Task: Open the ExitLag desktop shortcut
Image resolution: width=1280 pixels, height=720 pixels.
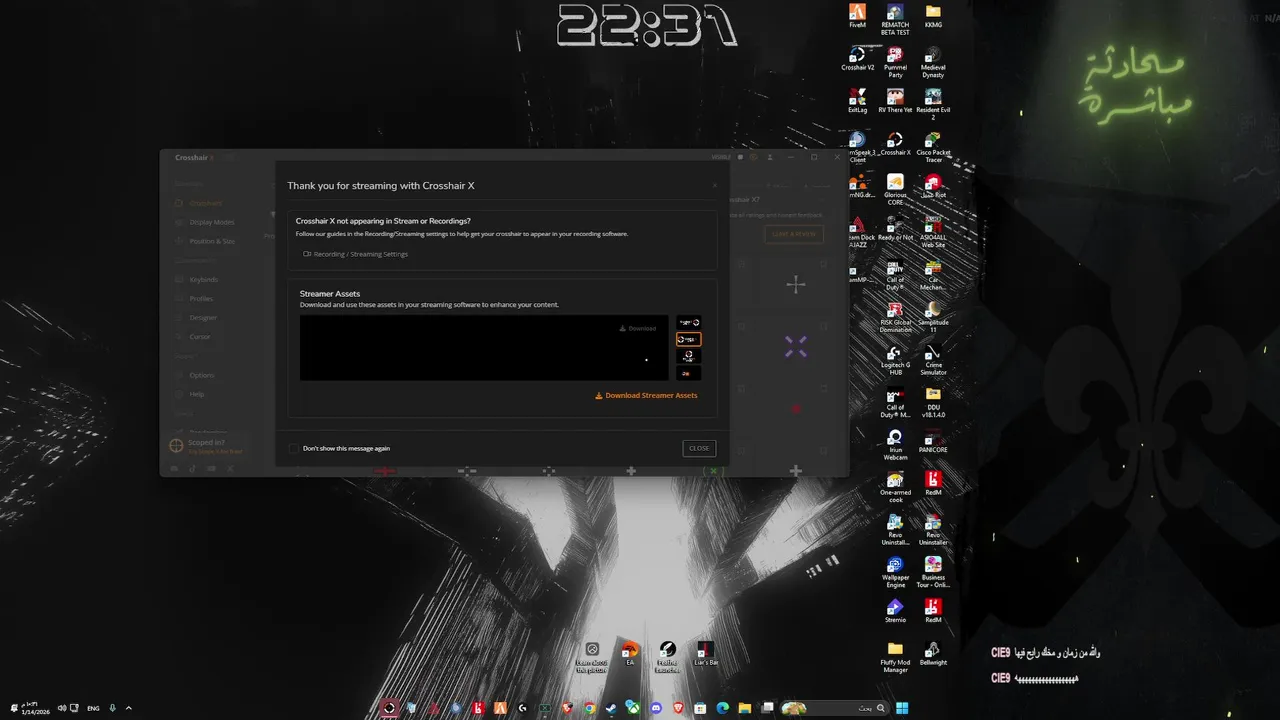Action: [857, 101]
